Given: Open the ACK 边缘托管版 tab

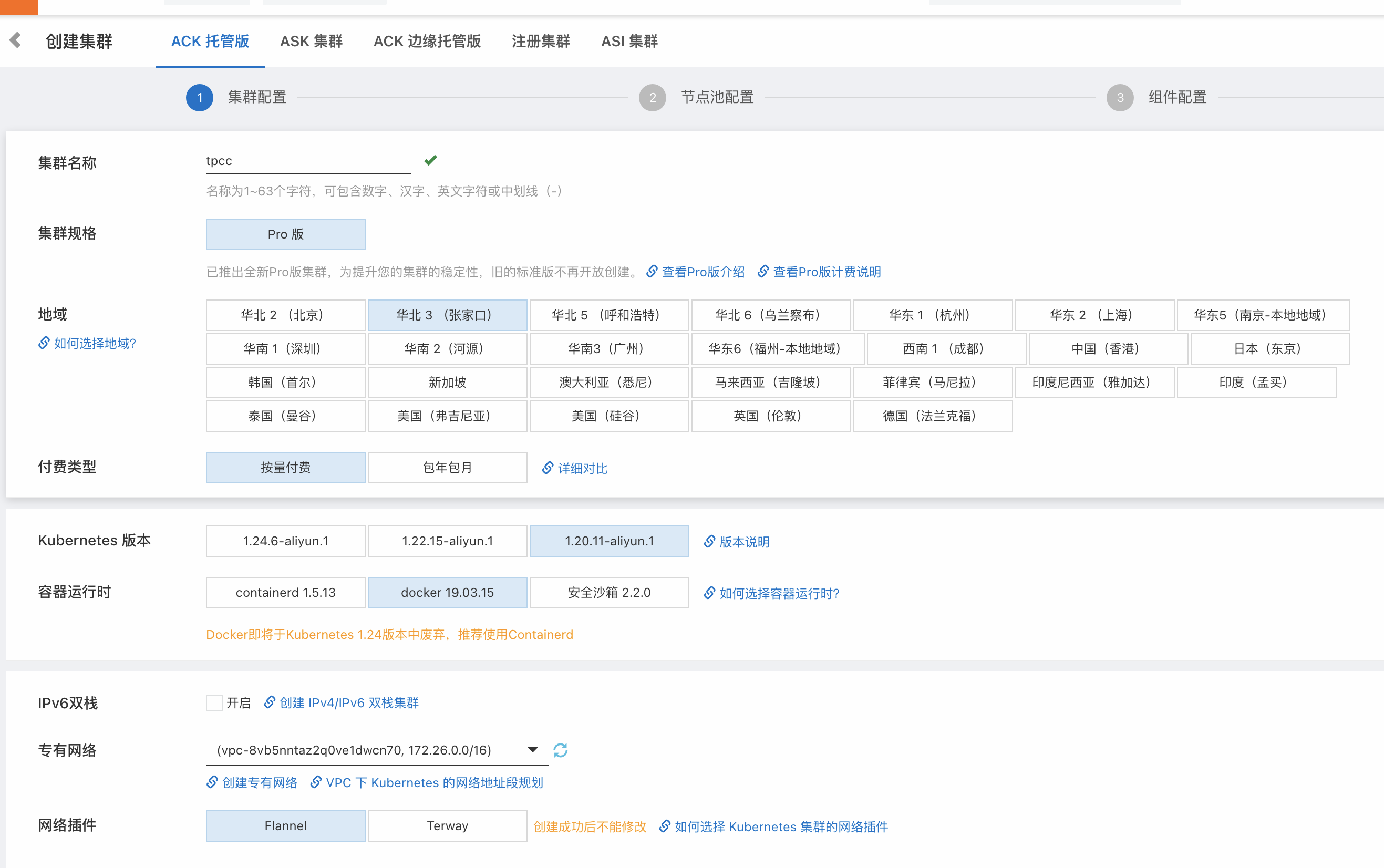Looking at the screenshot, I should click(427, 42).
